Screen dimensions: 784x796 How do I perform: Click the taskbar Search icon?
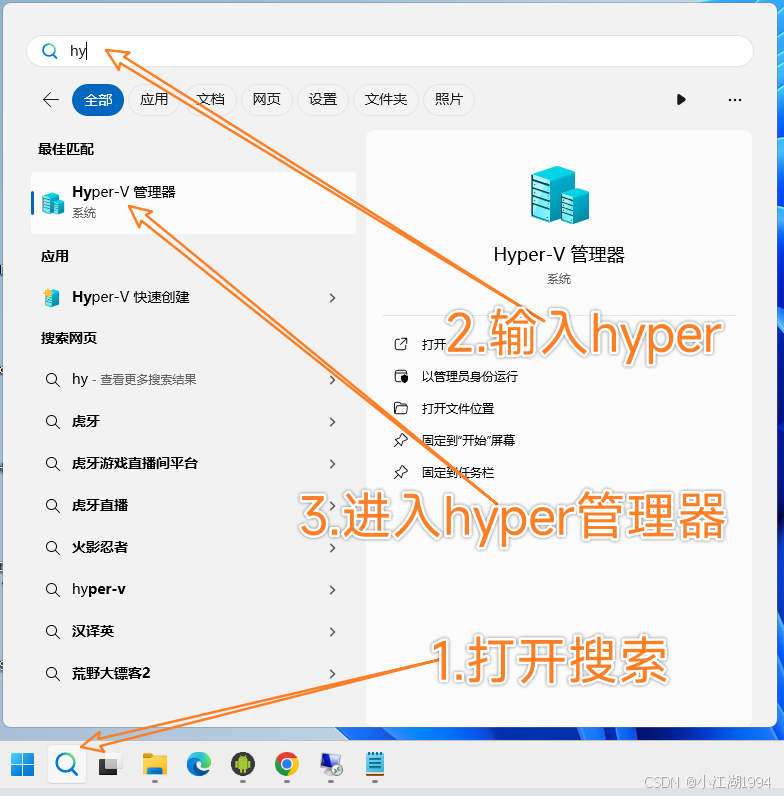point(67,764)
